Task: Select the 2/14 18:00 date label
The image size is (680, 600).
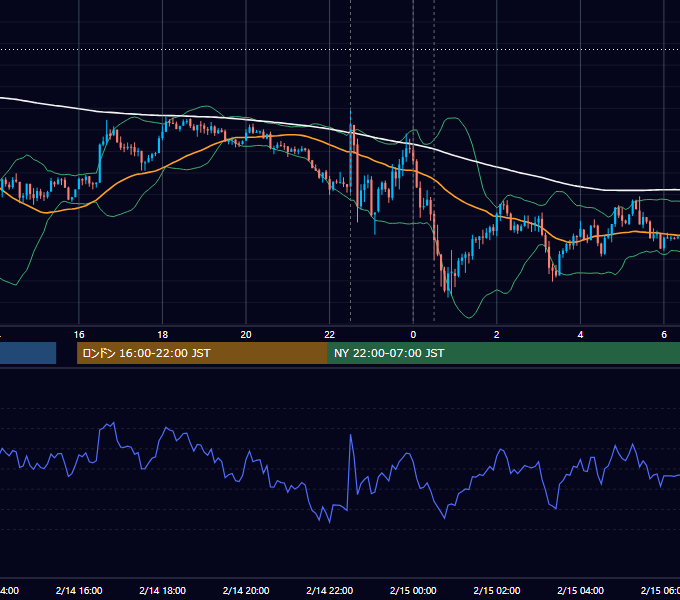Action: click(163, 590)
